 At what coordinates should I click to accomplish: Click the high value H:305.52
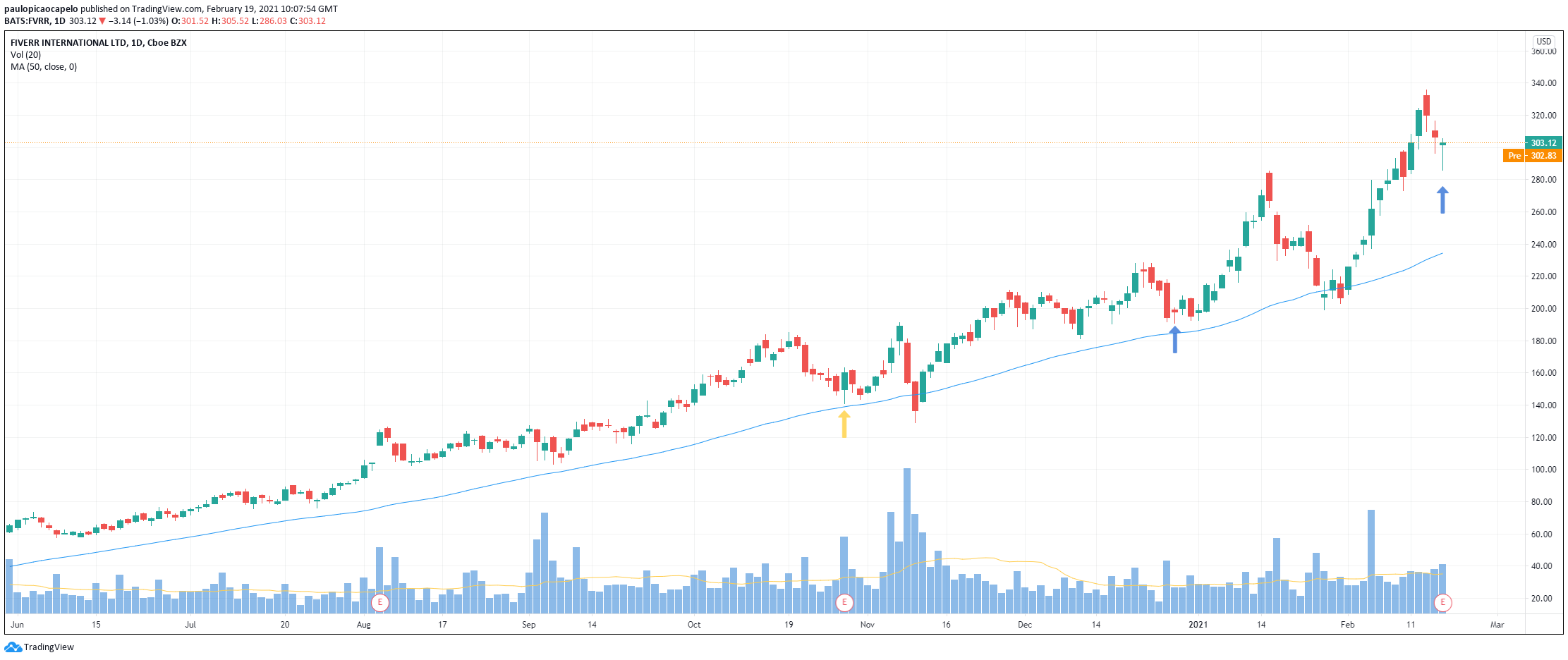point(230,20)
